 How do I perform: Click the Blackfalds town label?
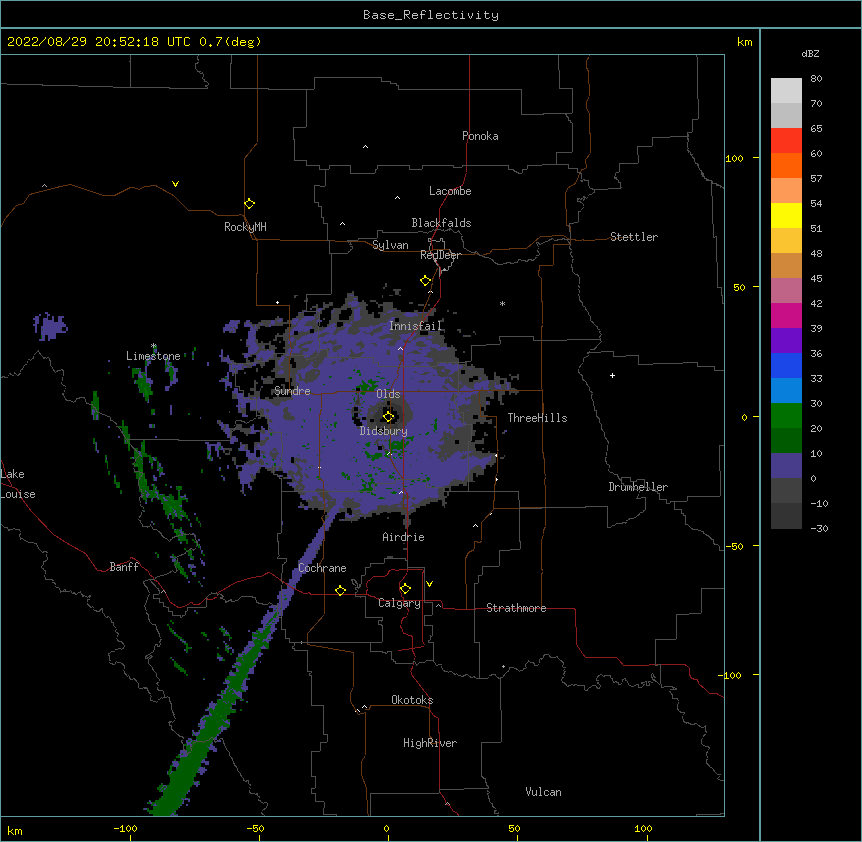tap(441, 223)
